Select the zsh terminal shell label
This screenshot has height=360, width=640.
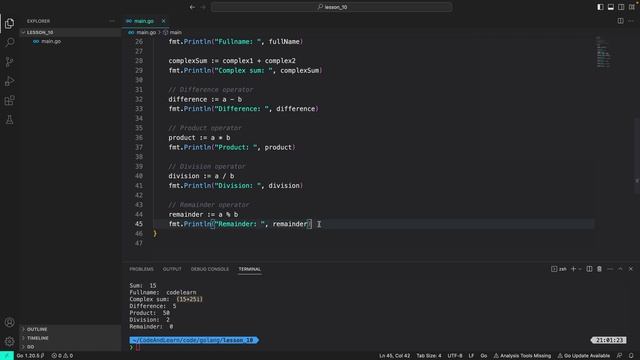point(559,269)
